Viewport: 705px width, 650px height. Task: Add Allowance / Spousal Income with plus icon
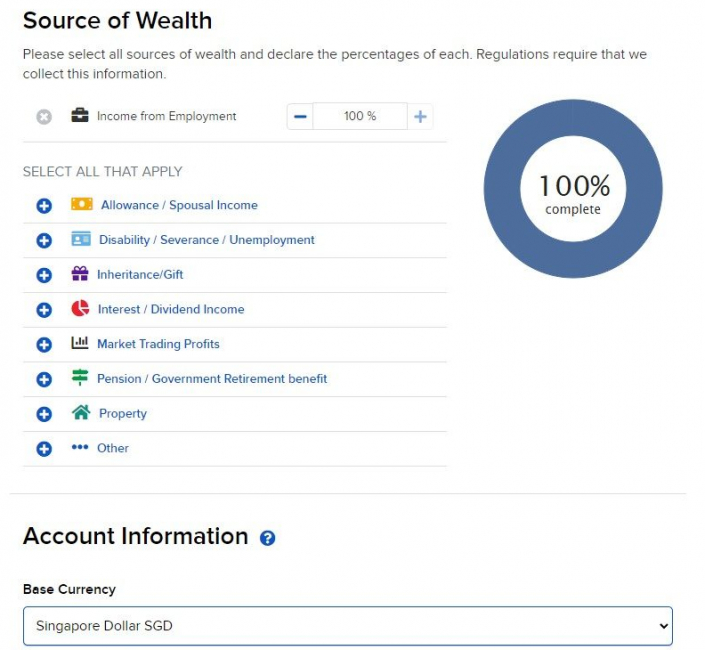[x=44, y=206]
